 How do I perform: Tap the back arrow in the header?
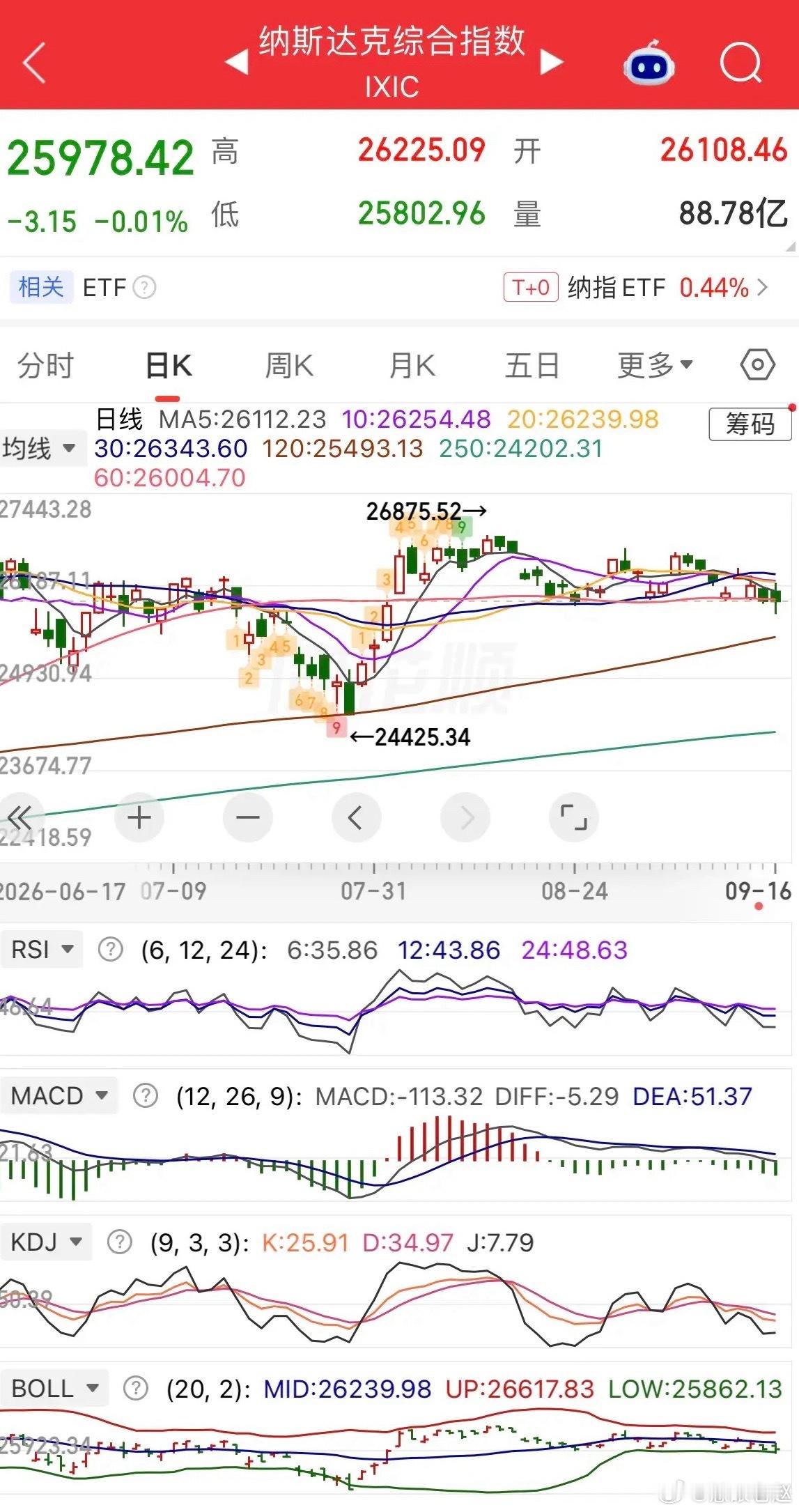[x=34, y=63]
